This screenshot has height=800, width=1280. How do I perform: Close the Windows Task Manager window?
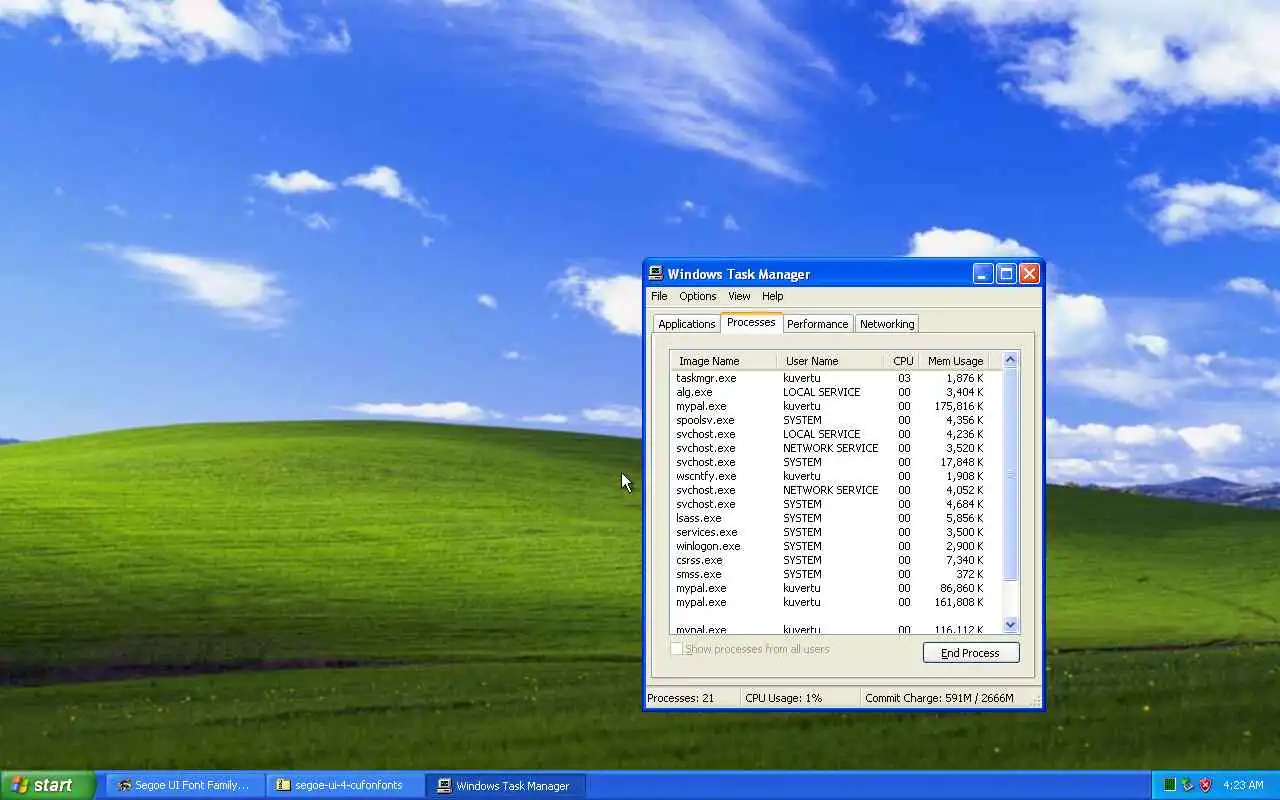tap(1029, 273)
